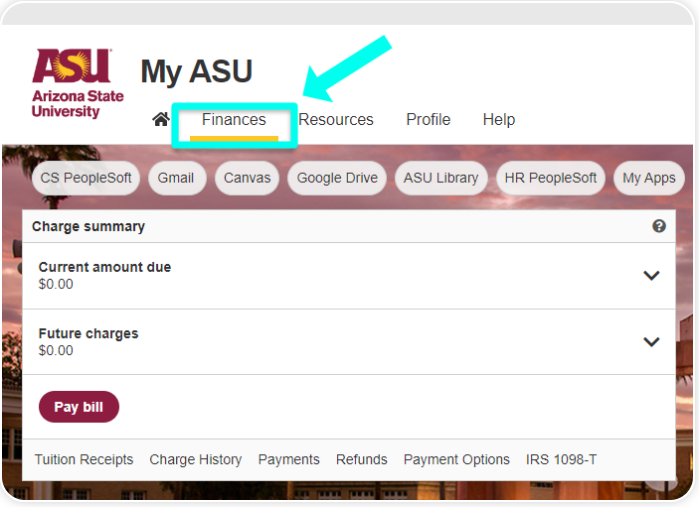Open the Finances tab
Image resolution: width=699 pixels, height=507 pixels.
click(x=234, y=120)
